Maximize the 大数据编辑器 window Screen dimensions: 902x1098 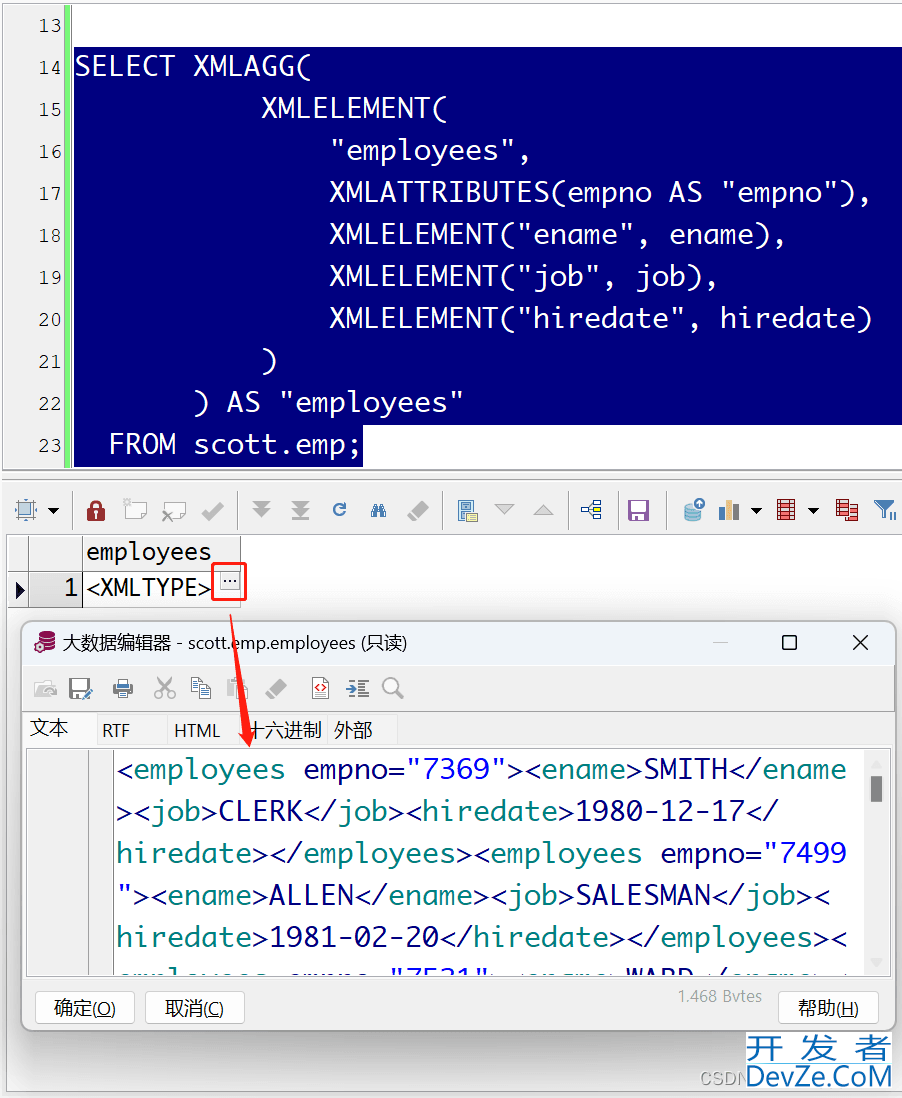click(789, 643)
